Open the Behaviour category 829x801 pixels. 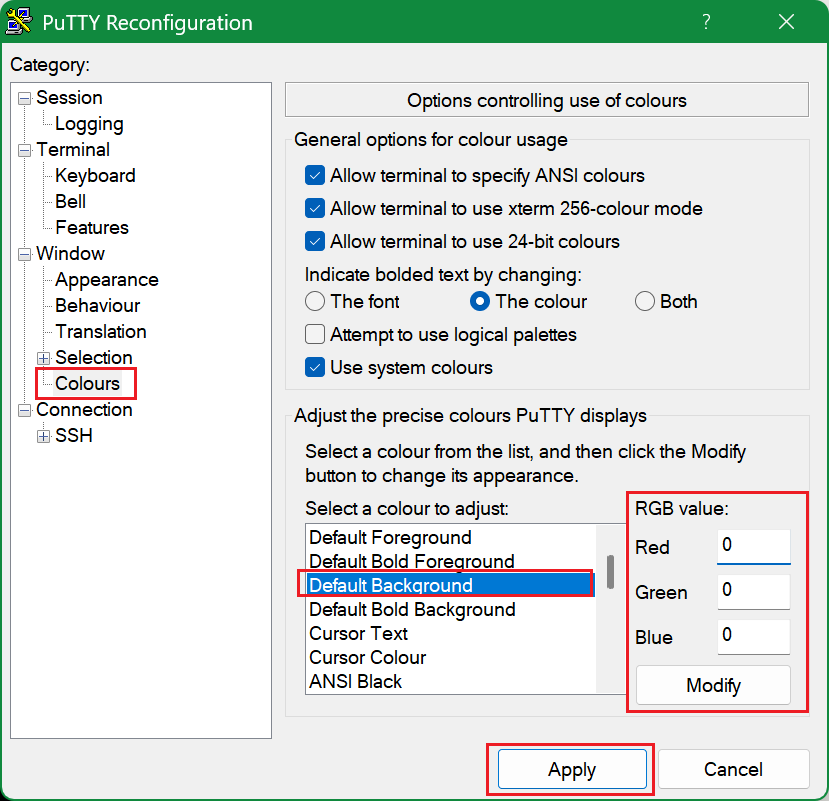(98, 305)
